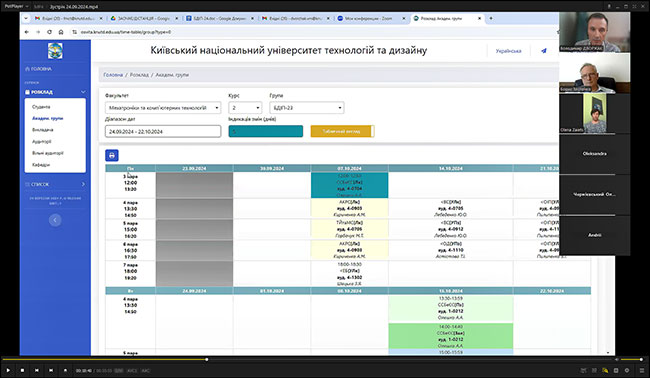Click the Oleksandra participant tile
The image size is (650, 378).
coord(594,153)
